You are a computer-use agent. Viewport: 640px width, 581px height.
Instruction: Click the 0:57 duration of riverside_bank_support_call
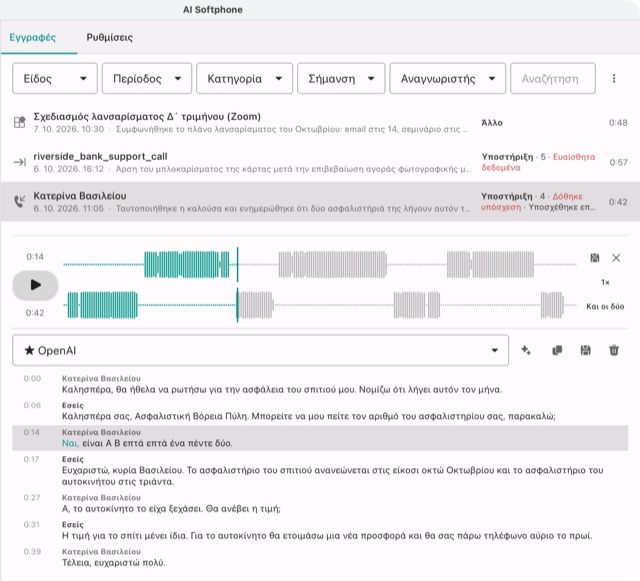pyautogui.click(x=618, y=163)
